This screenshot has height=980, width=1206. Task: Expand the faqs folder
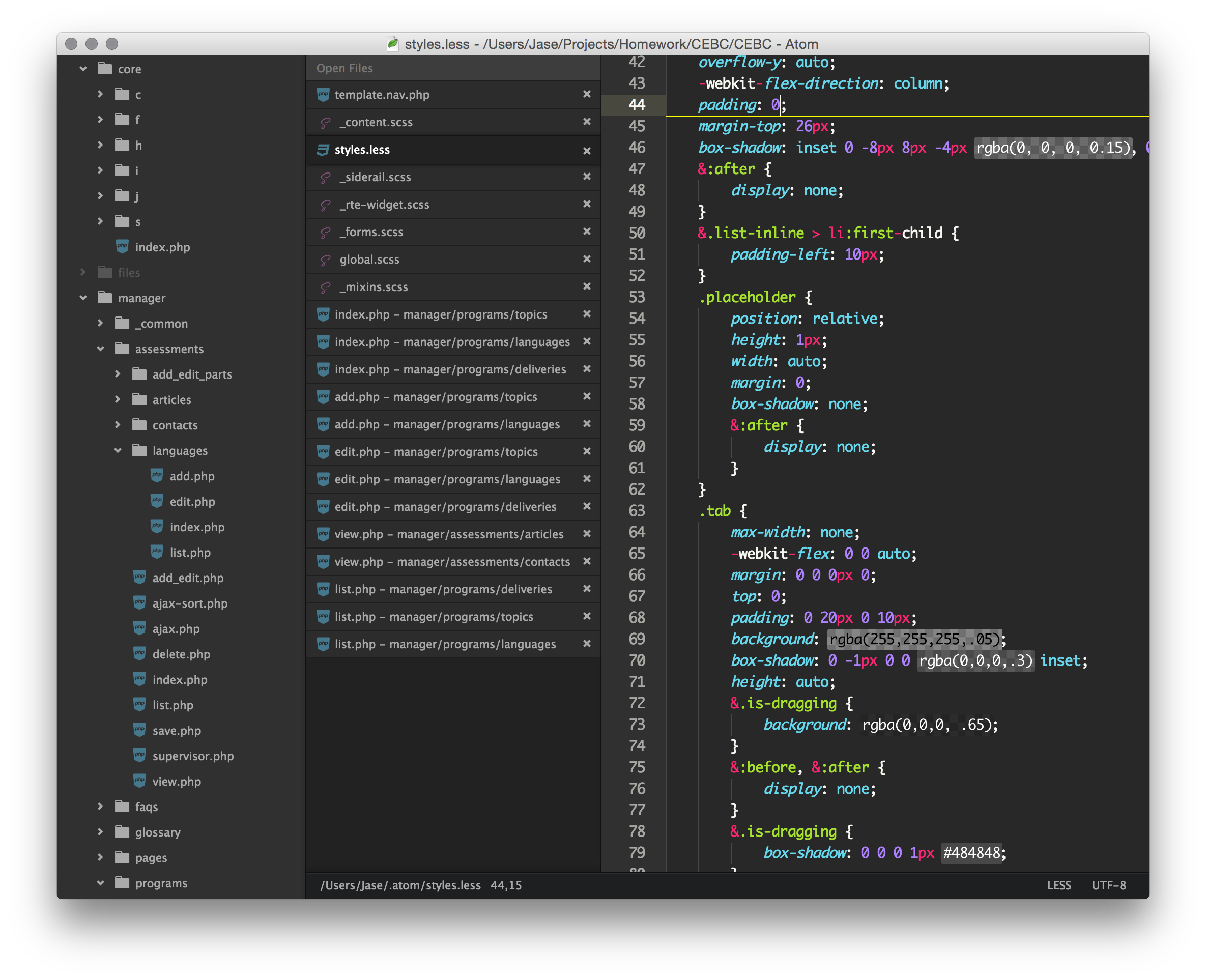pos(101,806)
